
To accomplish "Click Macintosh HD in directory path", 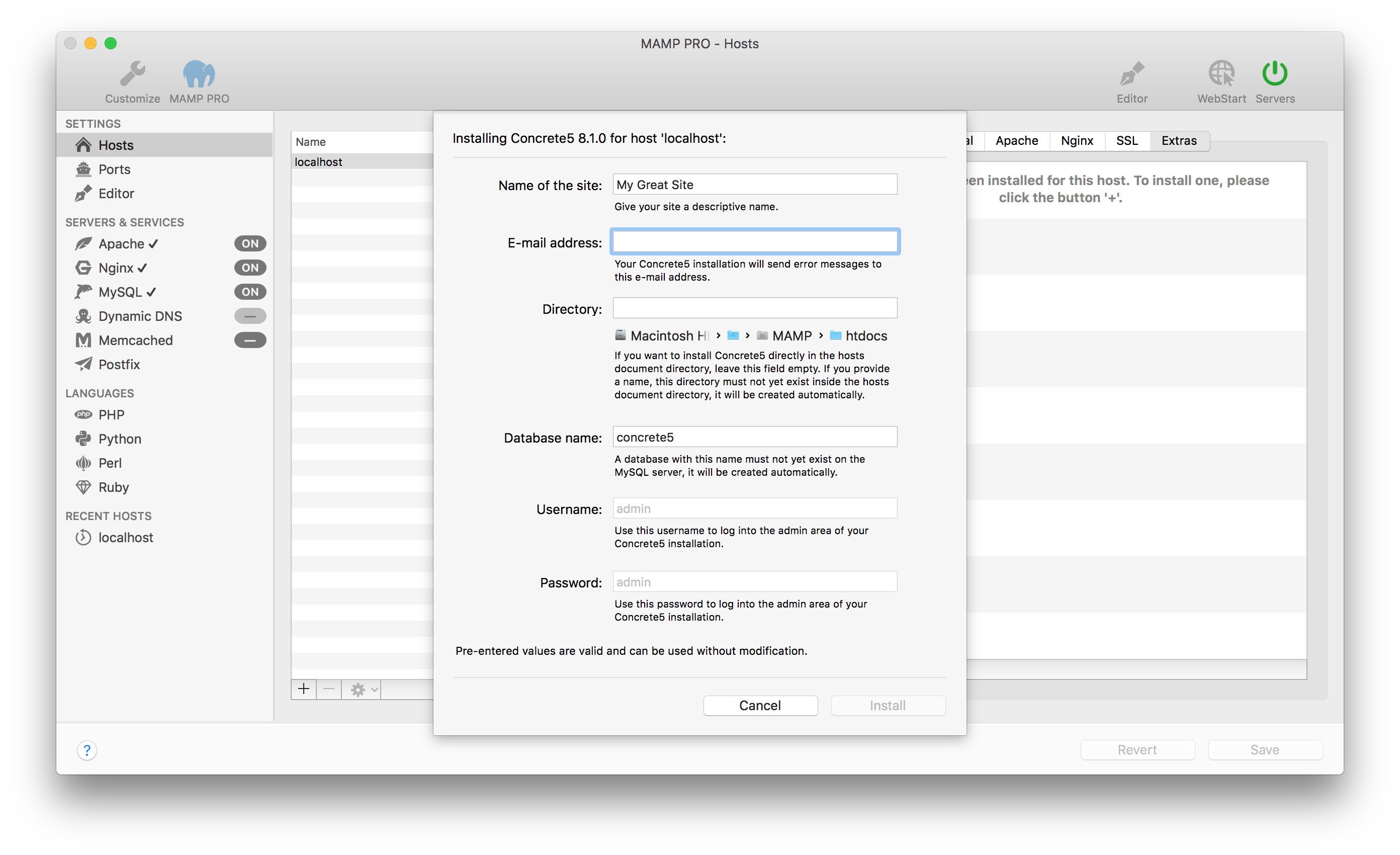I will pyautogui.click(x=662, y=336).
